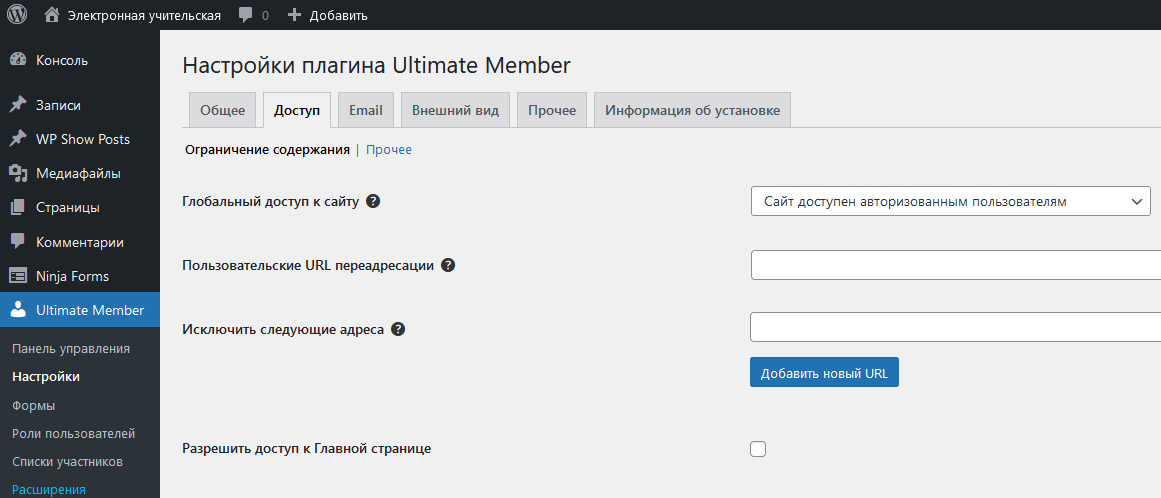Click help icon for Пользовательские URL переадресации
The height and width of the screenshot is (498, 1161).
(x=447, y=265)
